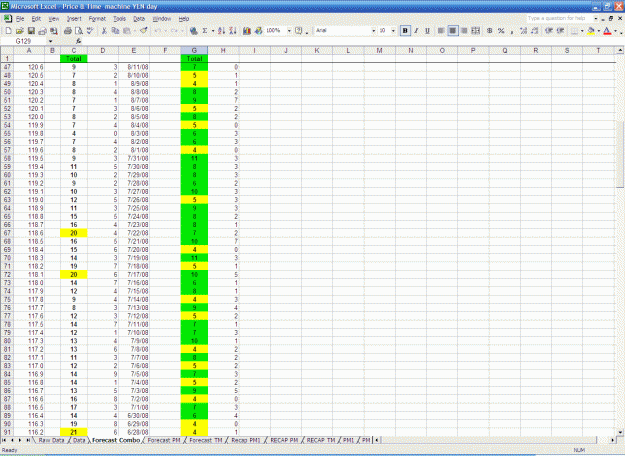The image size is (625, 456).
Task: Open the Chart Wizard icon
Action: click(x=247, y=31)
